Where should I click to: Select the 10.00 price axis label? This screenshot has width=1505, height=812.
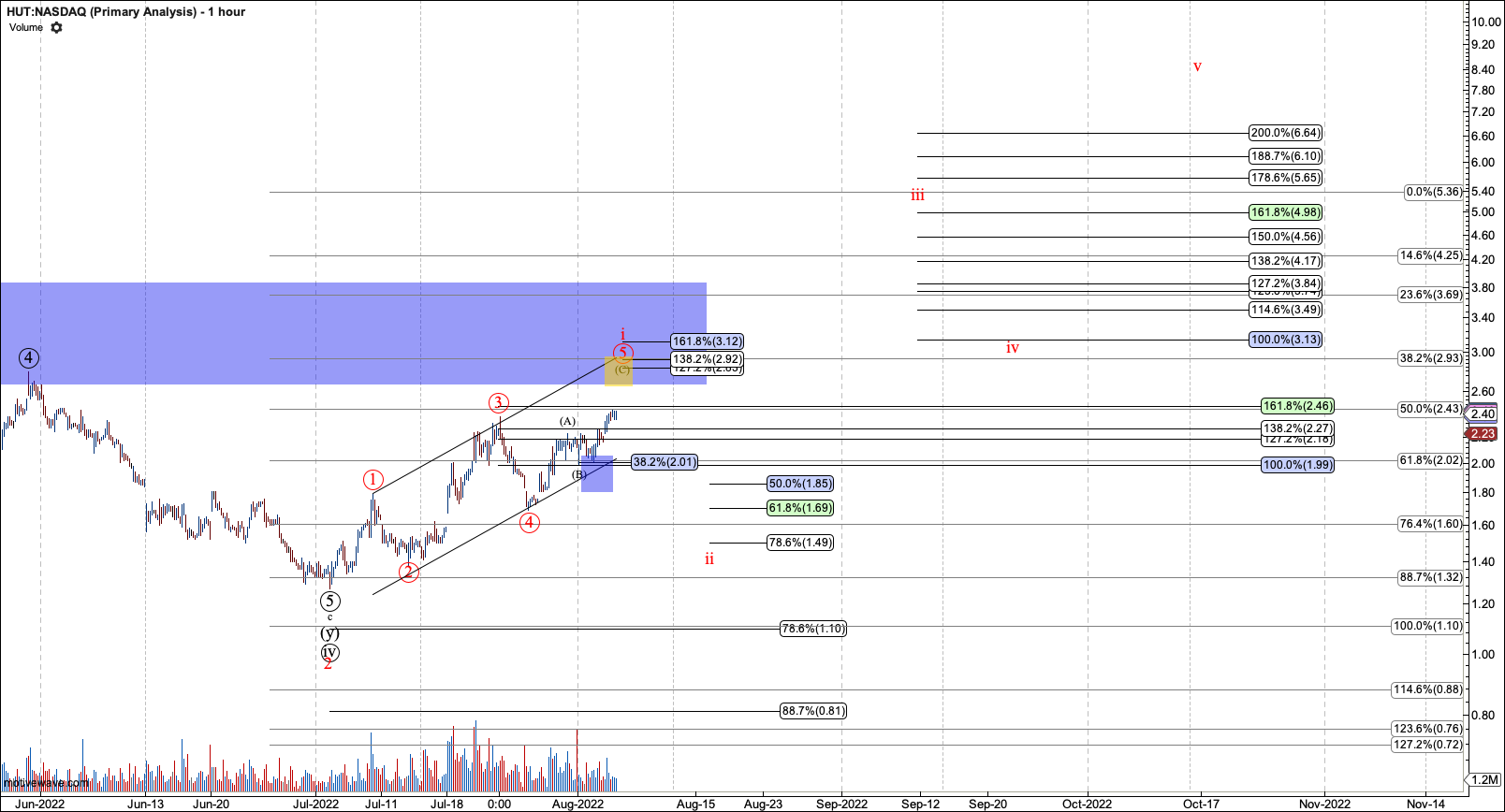1486,22
